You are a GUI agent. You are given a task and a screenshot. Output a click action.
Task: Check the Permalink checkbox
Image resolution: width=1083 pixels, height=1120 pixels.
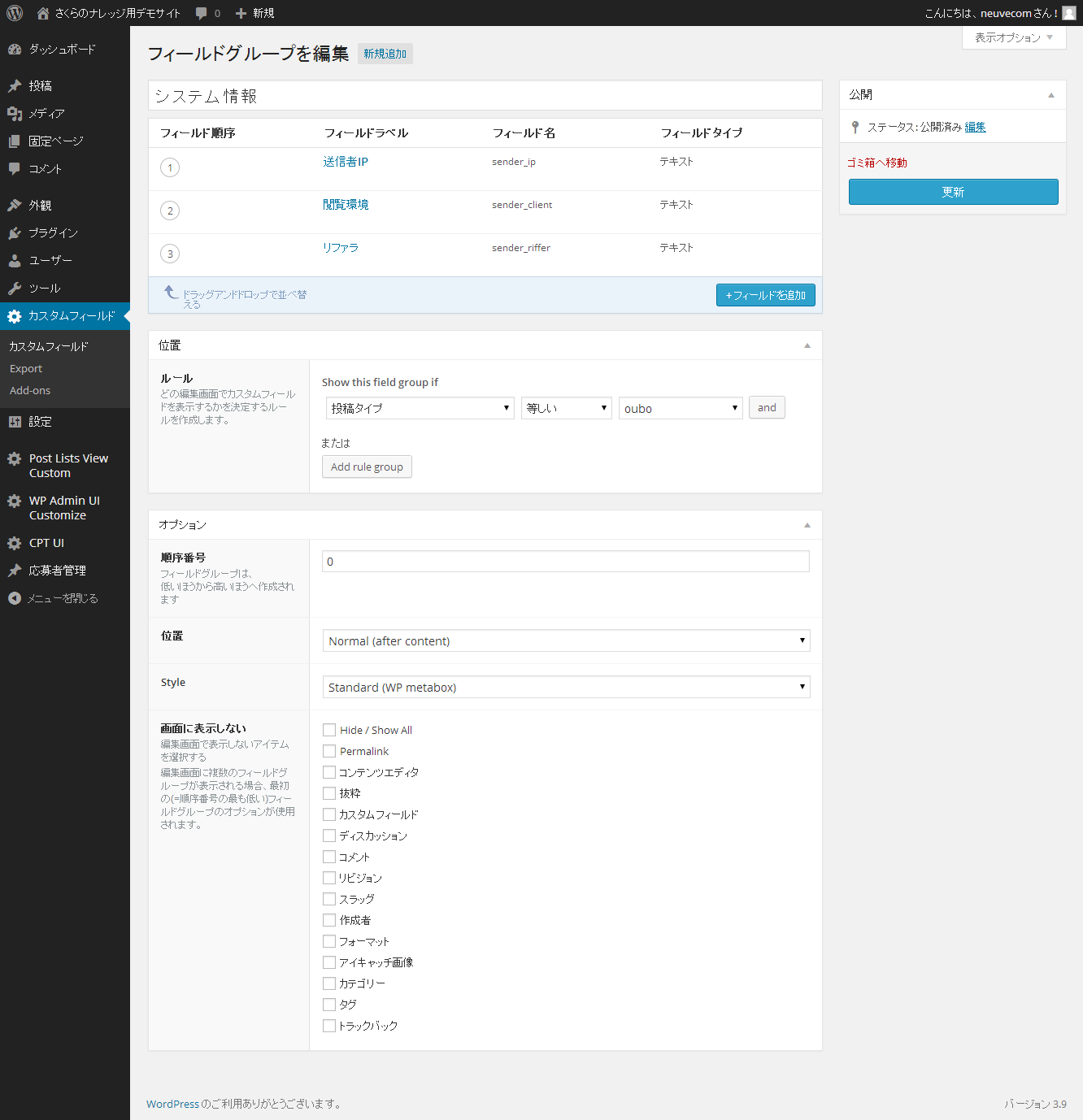pos(329,751)
